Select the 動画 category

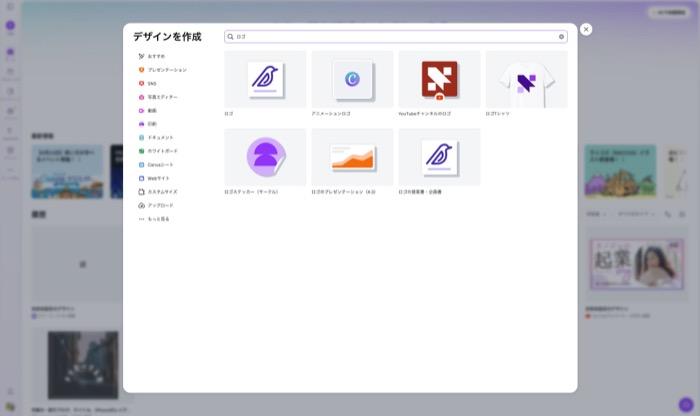148,111
